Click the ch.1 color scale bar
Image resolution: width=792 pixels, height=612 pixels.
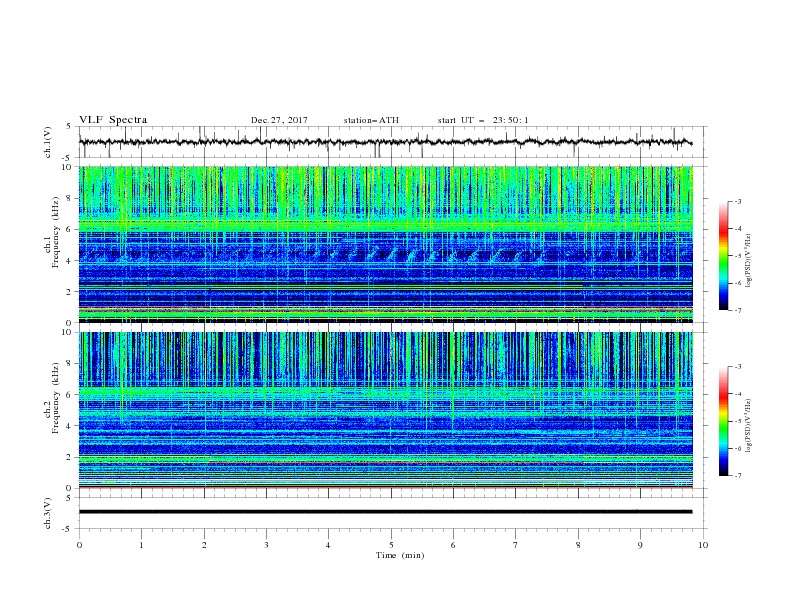[x=723, y=256]
